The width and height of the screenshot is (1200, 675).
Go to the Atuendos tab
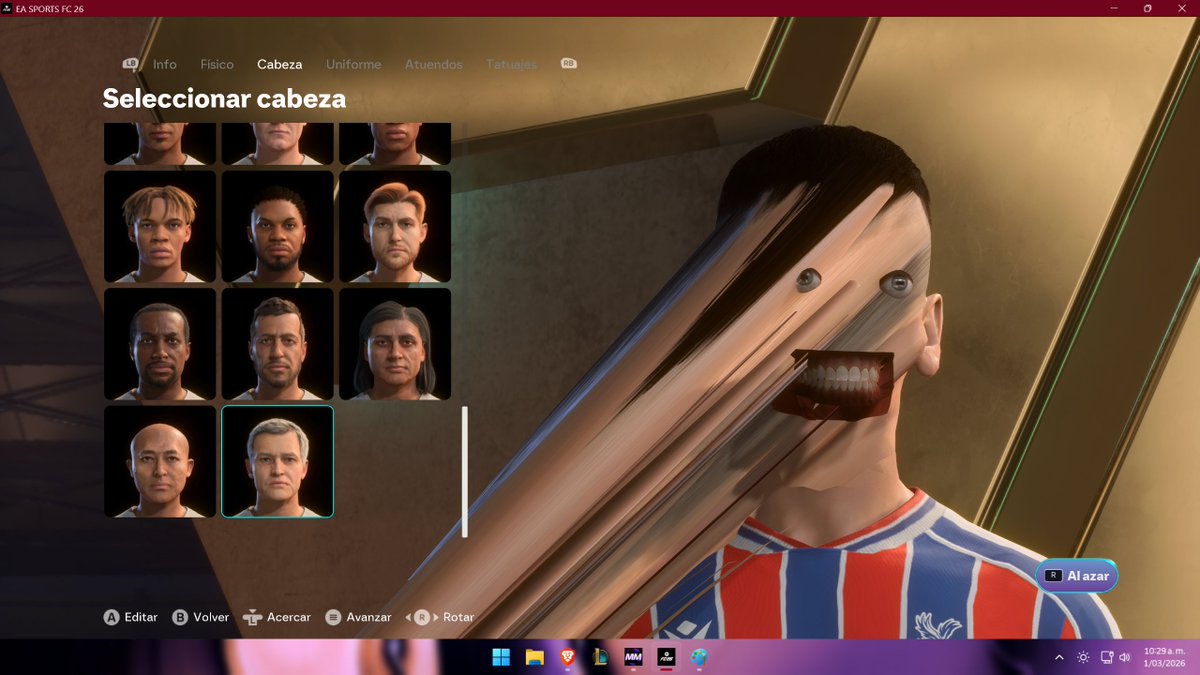pyautogui.click(x=433, y=64)
